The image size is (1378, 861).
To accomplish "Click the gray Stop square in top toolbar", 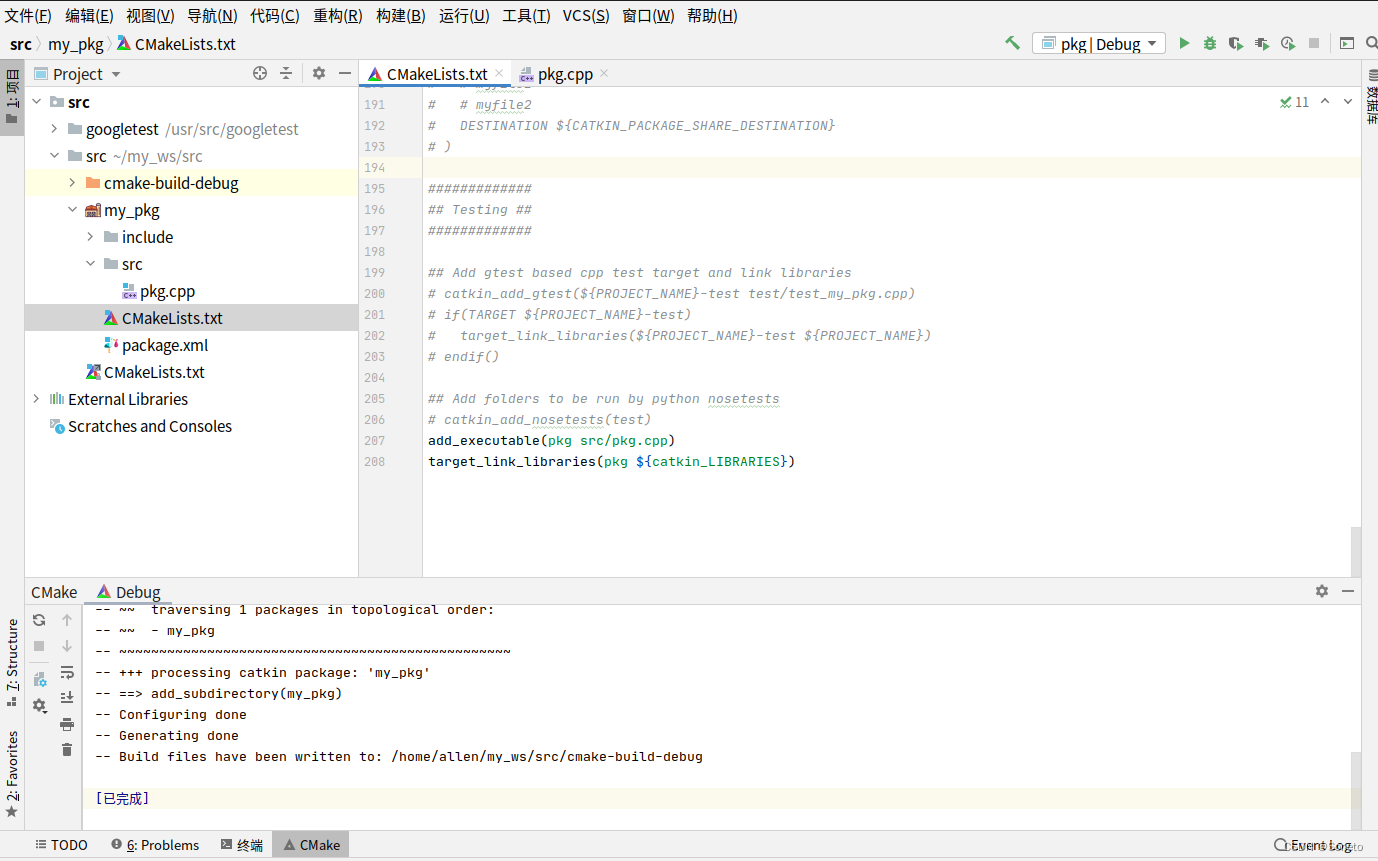I will (1314, 43).
